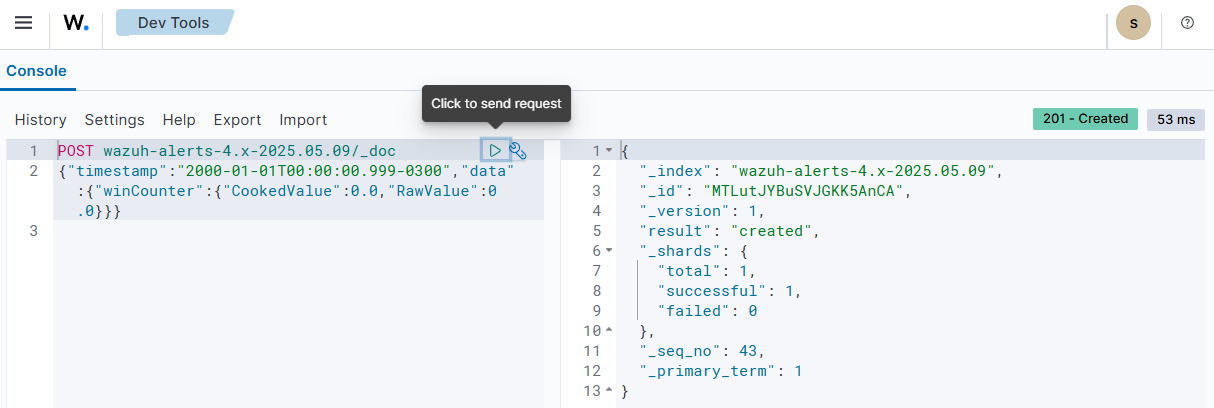Toggle fold arrow at response line 13
The image size is (1214, 408).
(x=610, y=391)
